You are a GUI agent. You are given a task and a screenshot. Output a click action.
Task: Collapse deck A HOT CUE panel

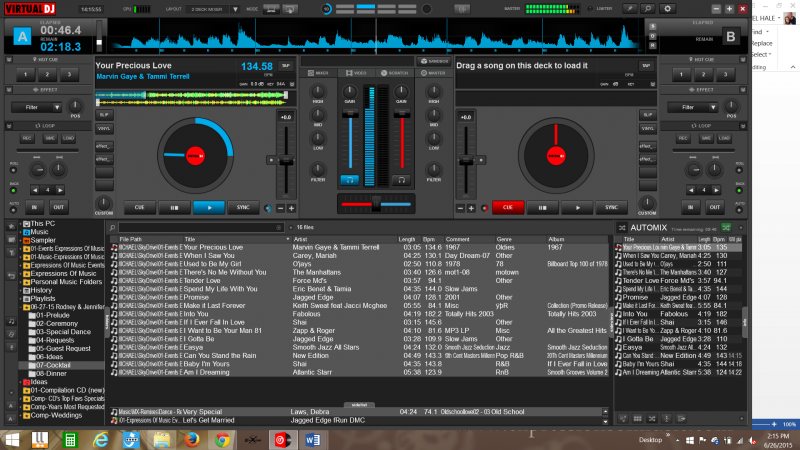click(9, 60)
